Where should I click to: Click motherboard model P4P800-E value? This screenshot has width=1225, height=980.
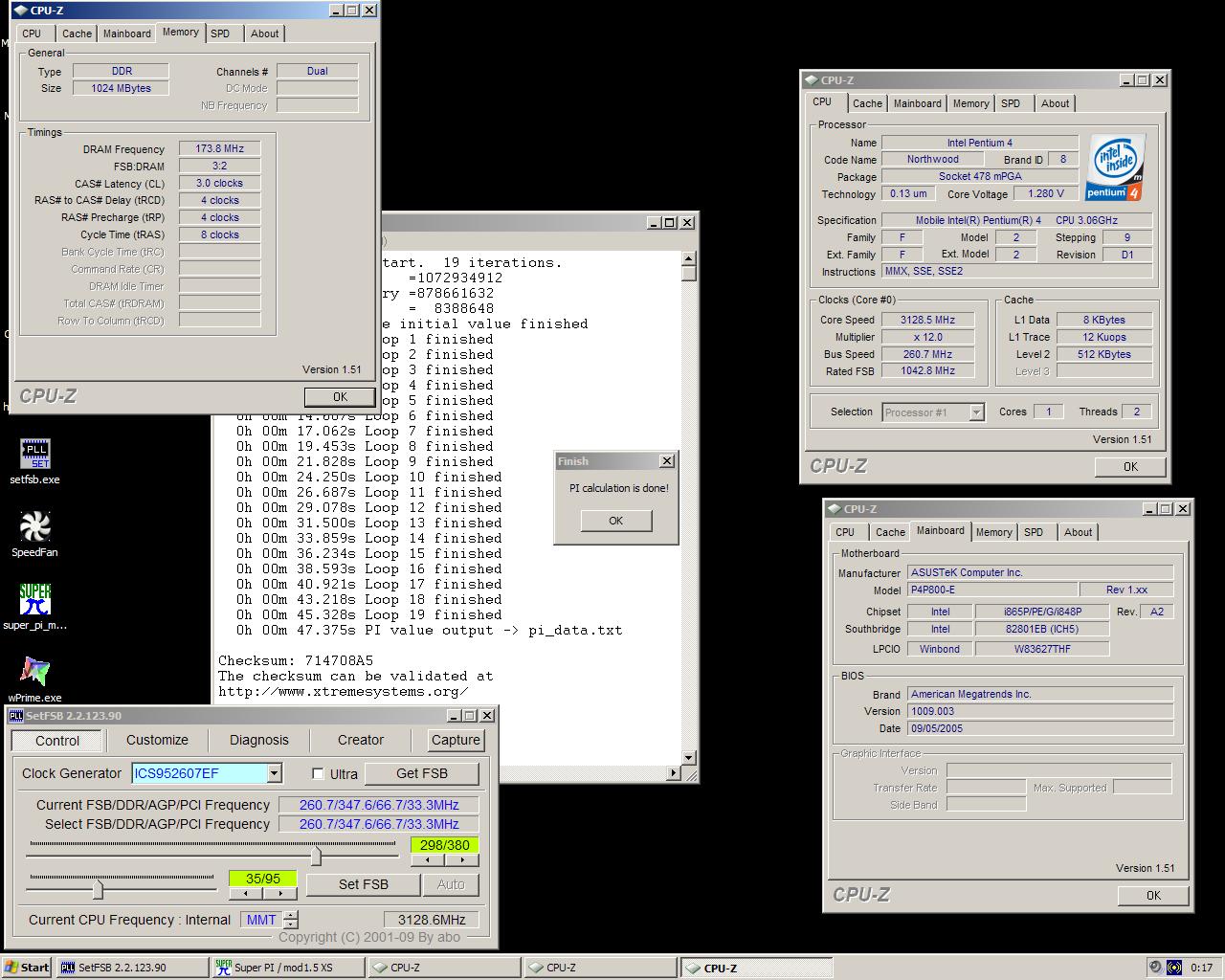991,590
